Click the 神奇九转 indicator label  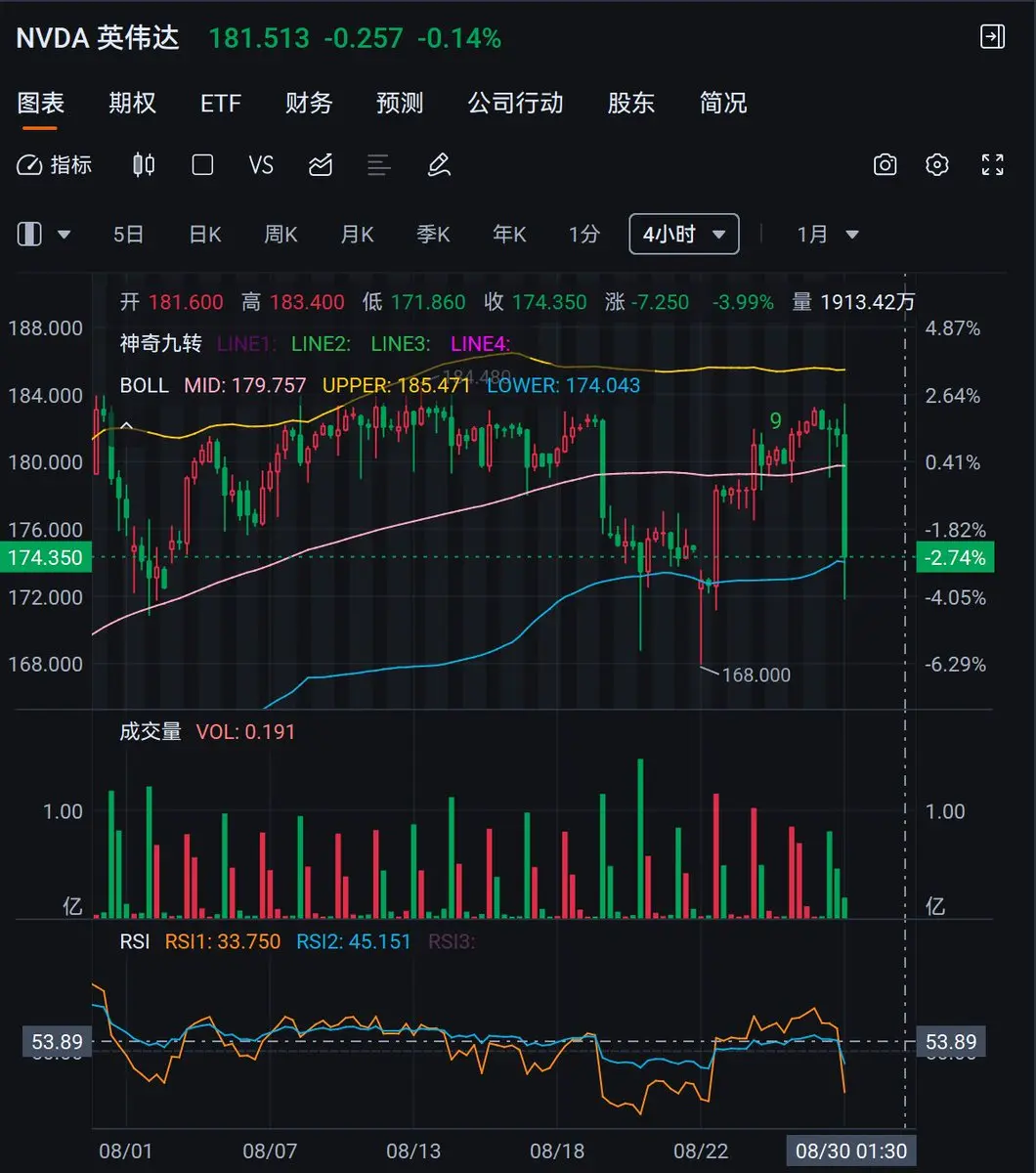coord(160,343)
